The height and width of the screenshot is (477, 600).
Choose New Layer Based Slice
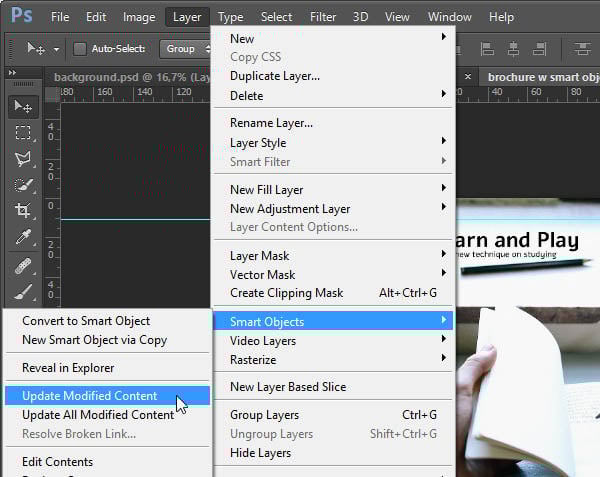tap(333, 386)
